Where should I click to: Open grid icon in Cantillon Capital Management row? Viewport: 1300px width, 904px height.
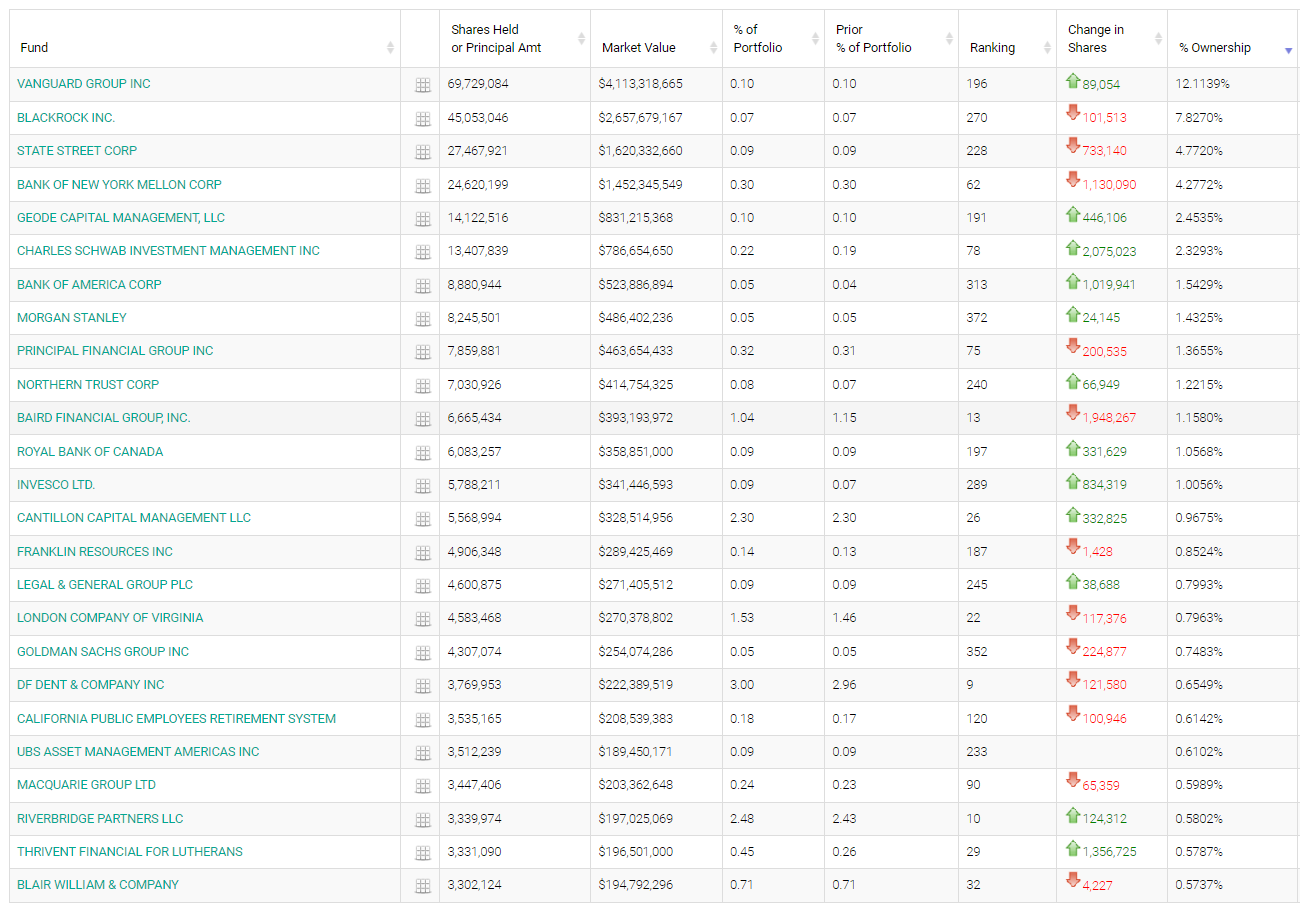(423, 519)
